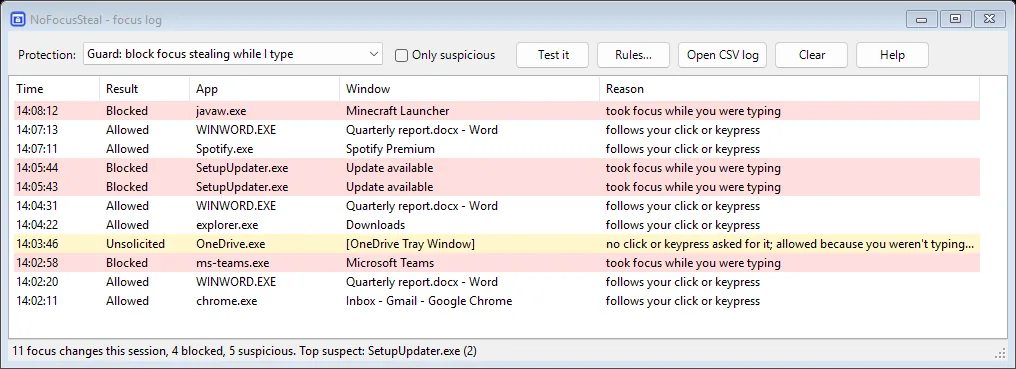Clear the focus log
This screenshot has width=1016, height=369.
[x=811, y=55]
